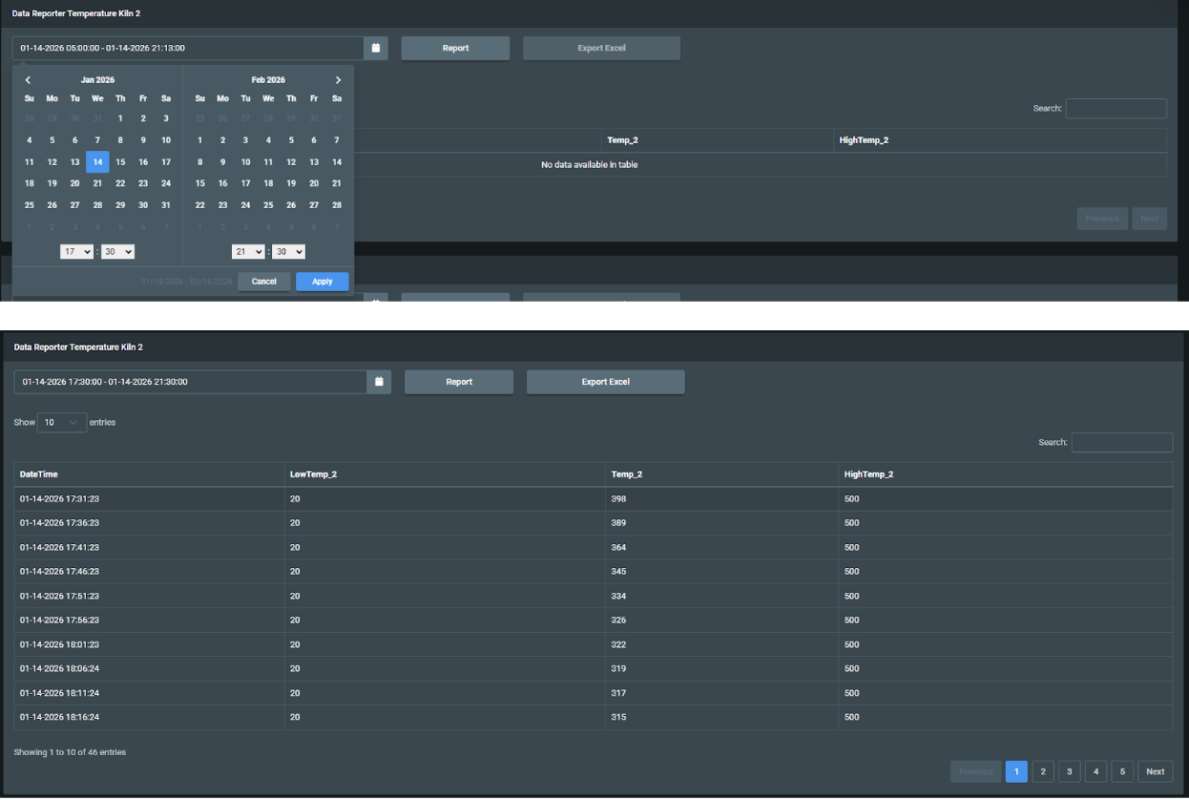Choose February 10 in the calendar

(245, 162)
